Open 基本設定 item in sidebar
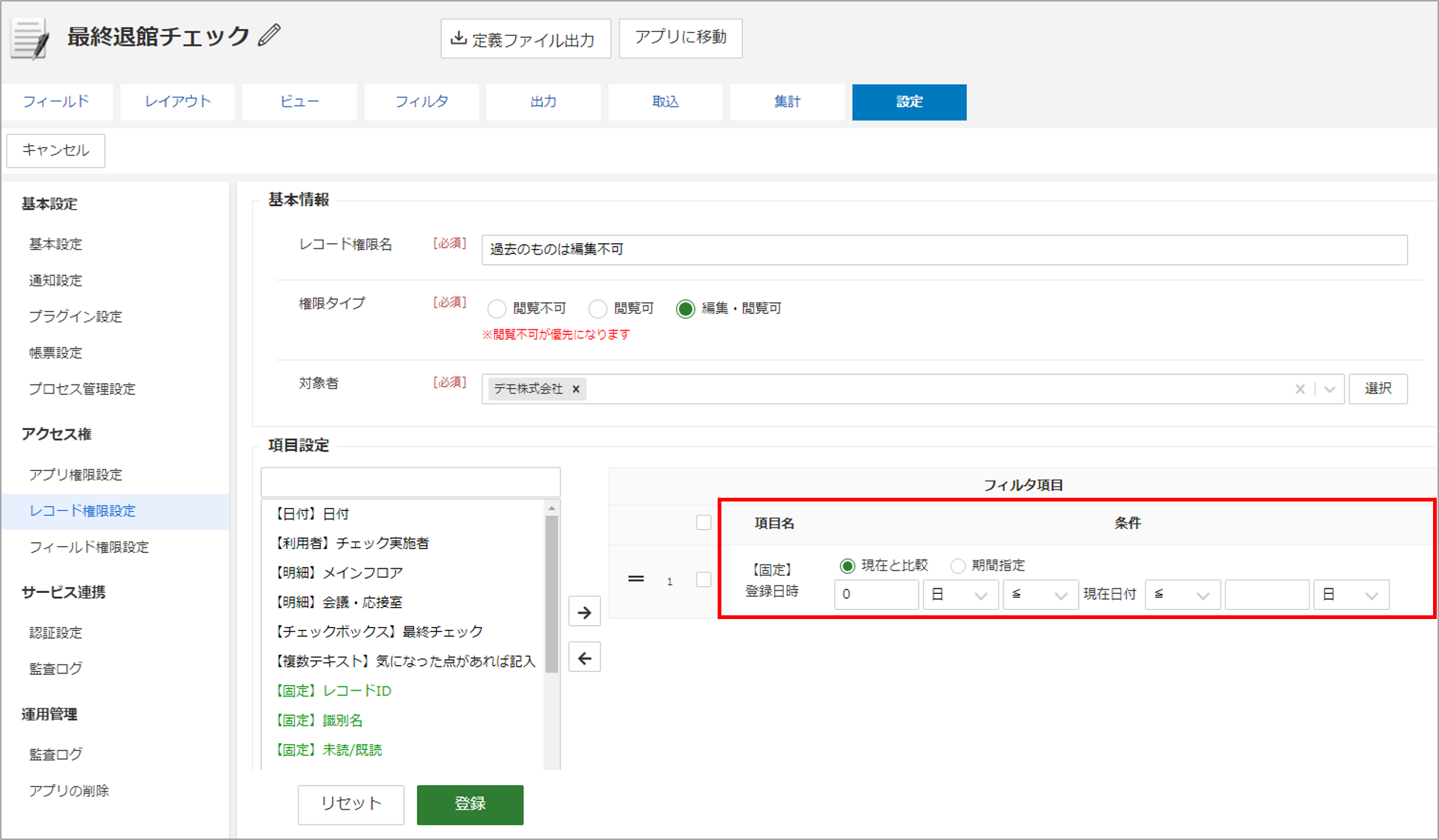Image resolution: width=1439 pixels, height=840 pixels. pyautogui.click(x=55, y=244)
